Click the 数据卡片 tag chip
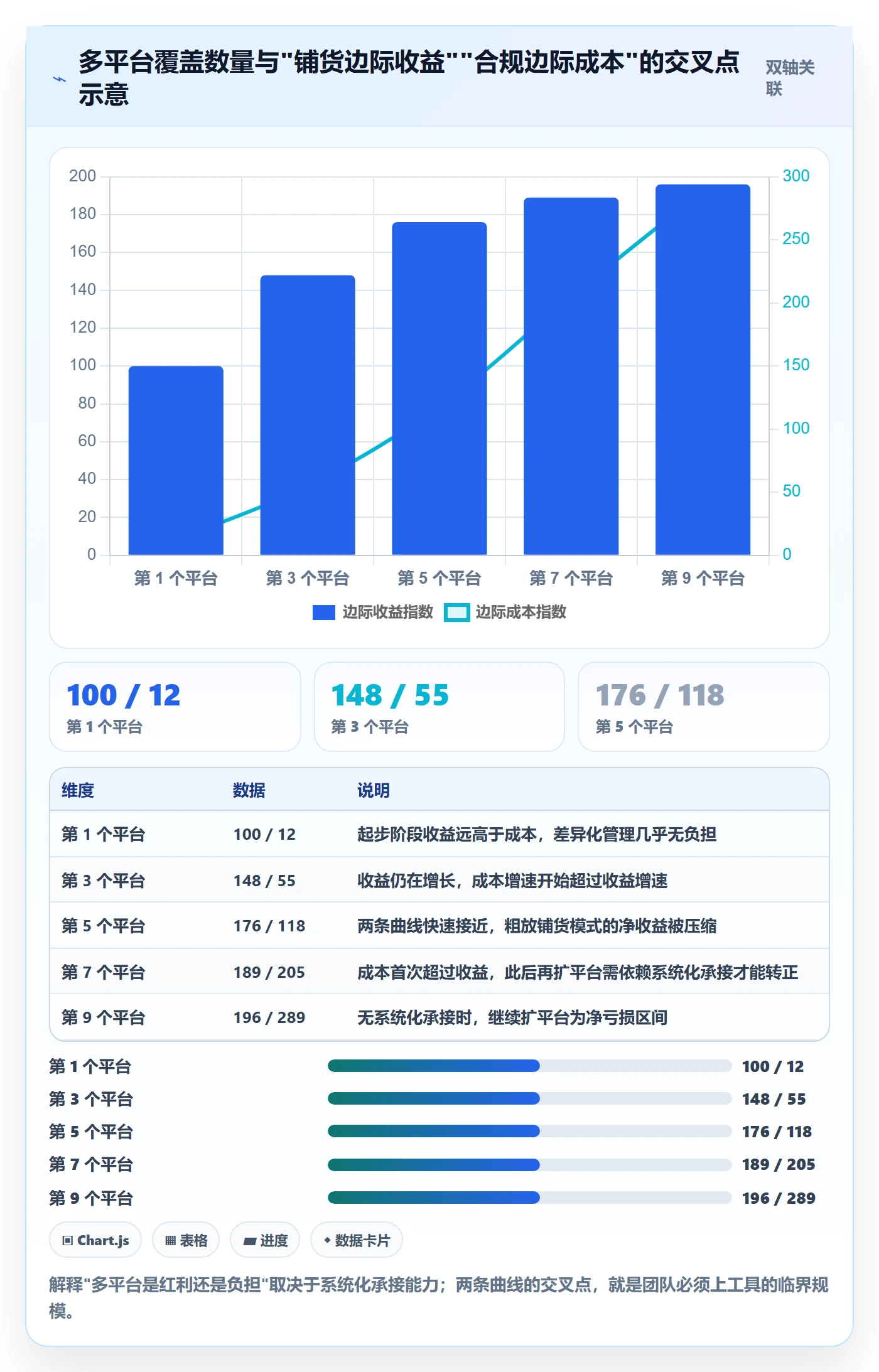Image resolution: width=879 pixels, height=1372 pixels. (357, 1240)
